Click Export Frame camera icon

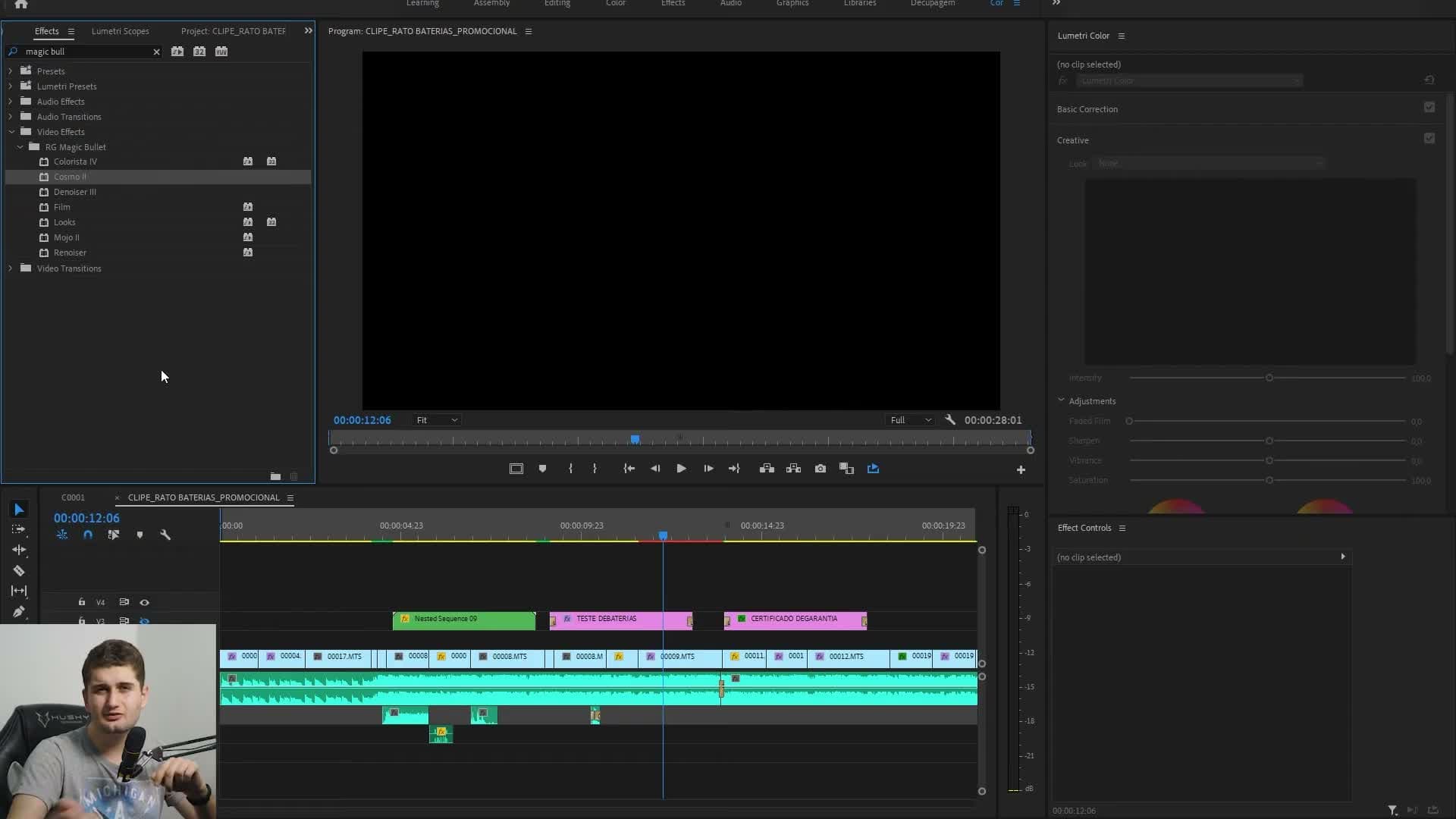(x=821, y=469)
